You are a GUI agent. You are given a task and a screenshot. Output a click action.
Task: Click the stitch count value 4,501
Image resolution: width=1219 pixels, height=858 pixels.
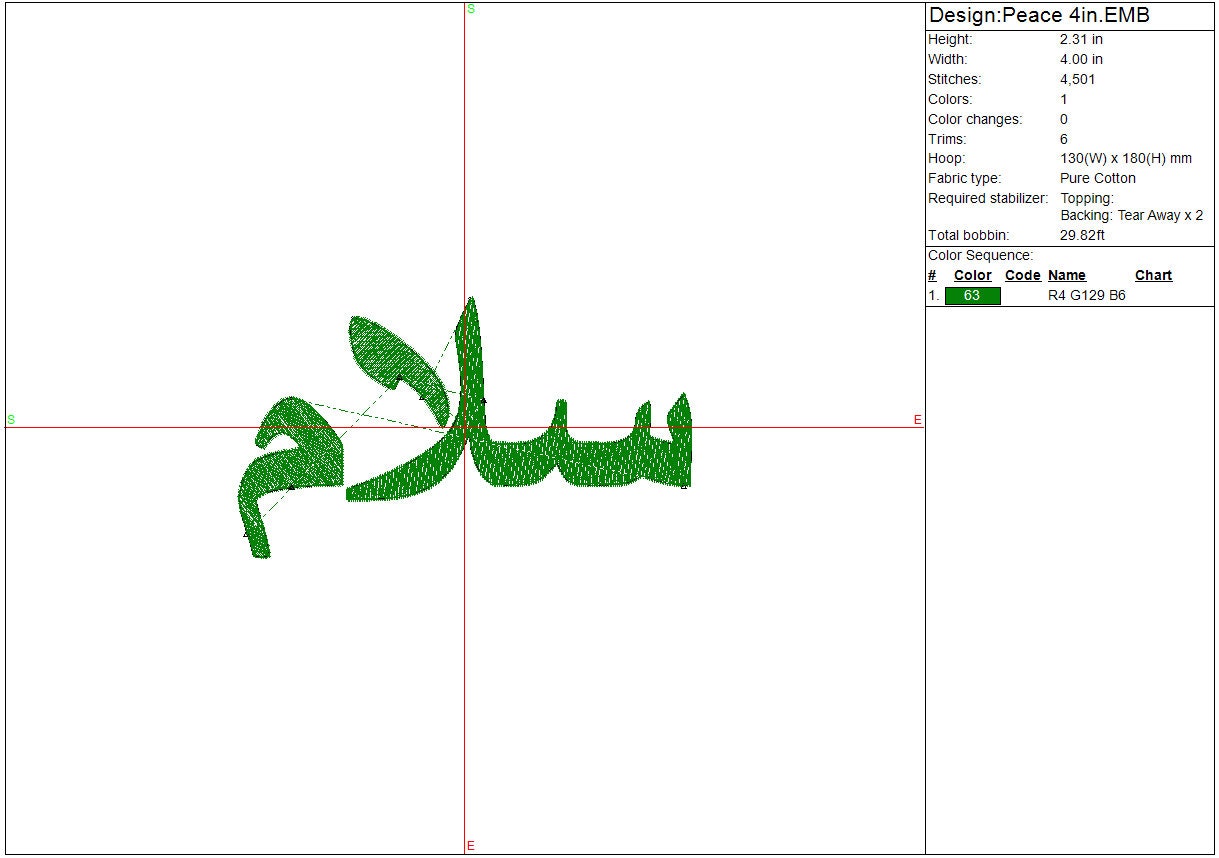(x=1077, y=79)
